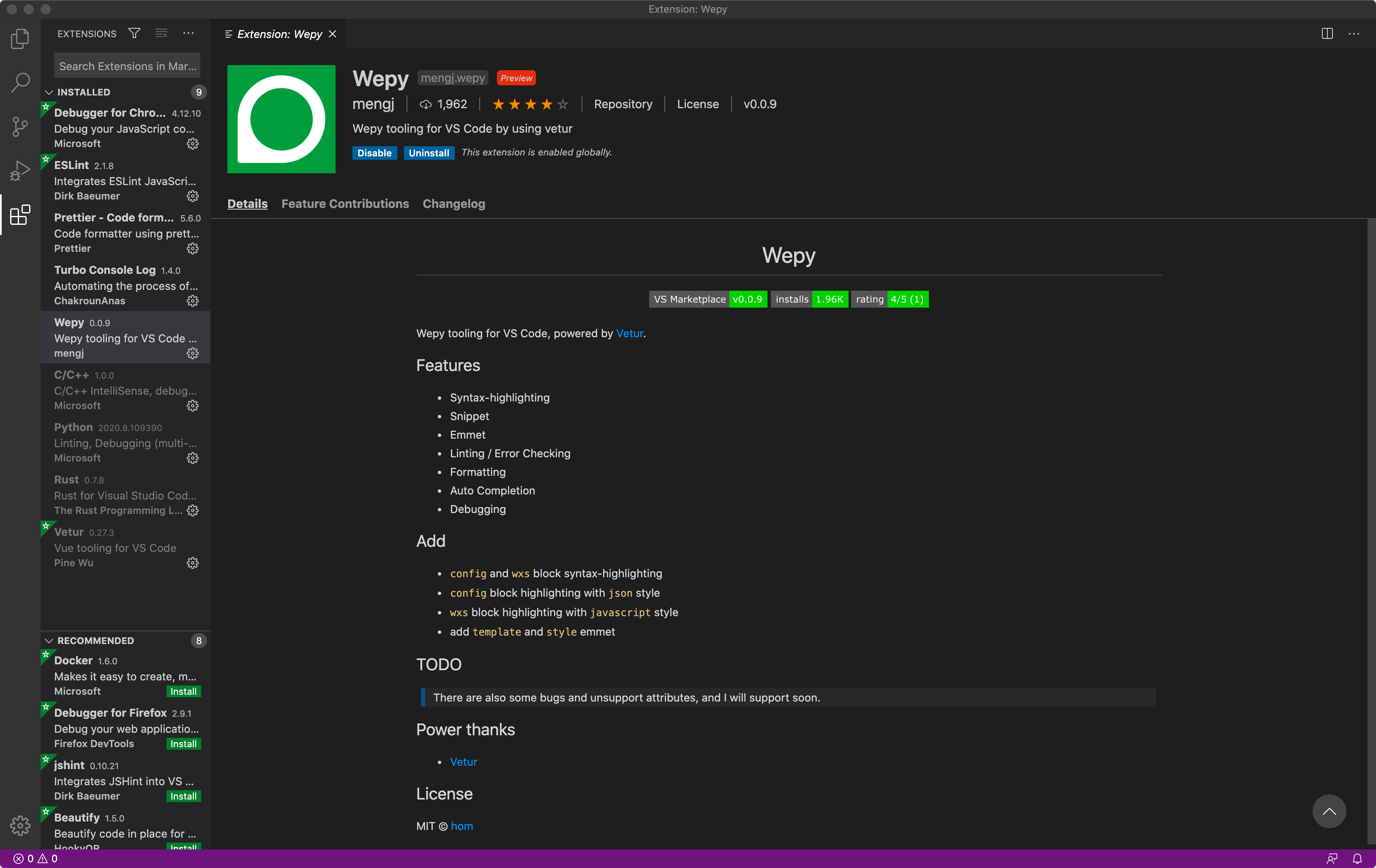Viewport: 1376px width, 868px height.
Task: Open the Search view in activity bar
Action: [x=20, y=82]
